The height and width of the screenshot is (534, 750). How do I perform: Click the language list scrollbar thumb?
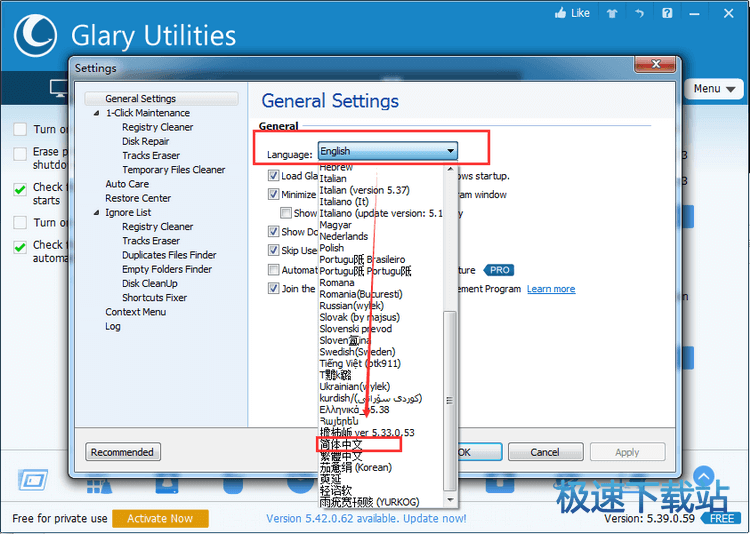pos(450,400)
